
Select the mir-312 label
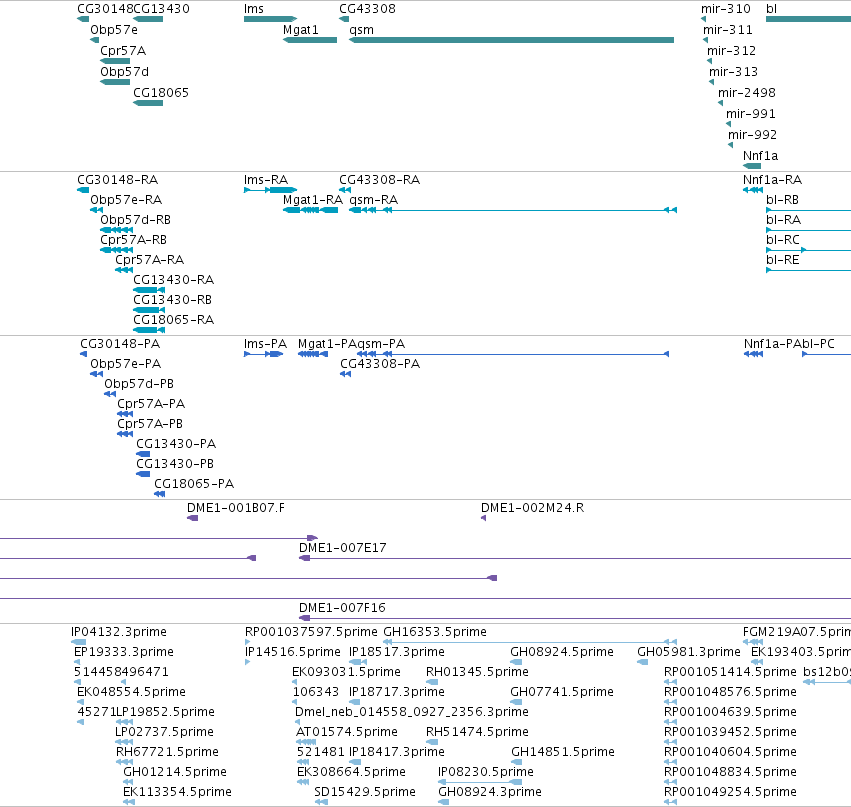pos(731,51)
